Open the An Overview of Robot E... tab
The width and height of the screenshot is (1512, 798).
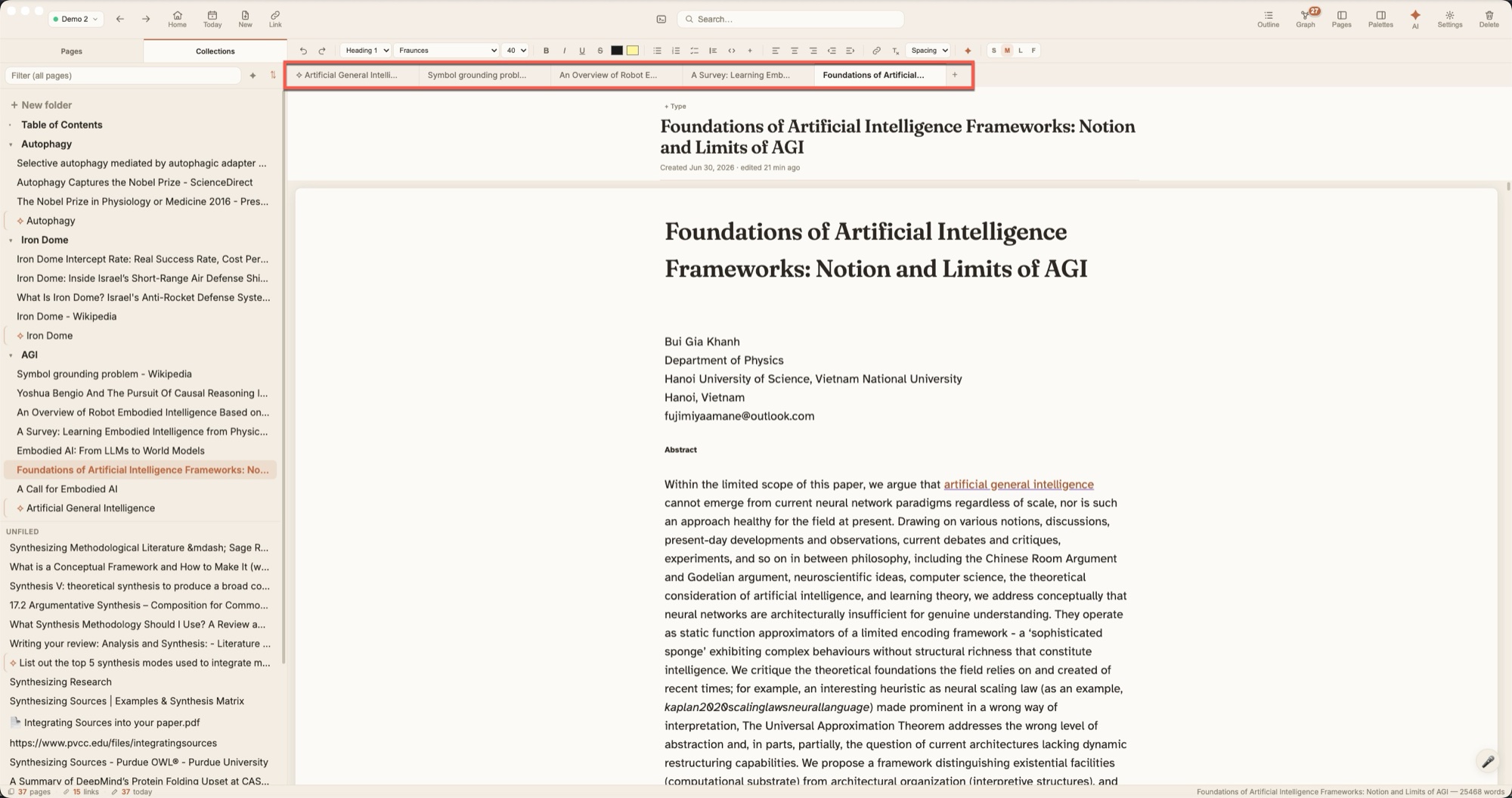click(x=615, y=75)
